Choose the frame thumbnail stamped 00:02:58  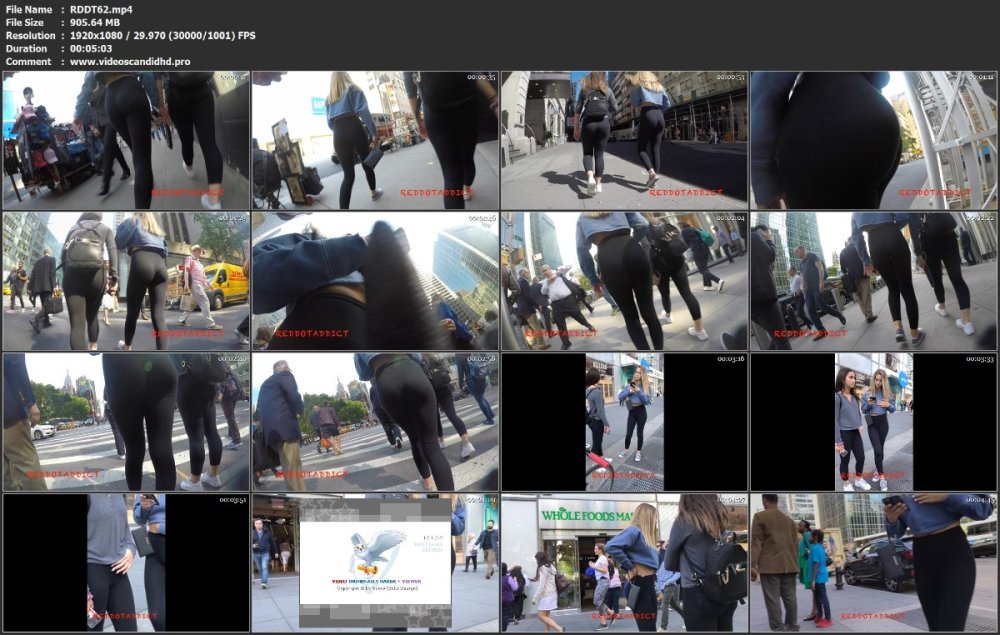(x=375, y=422)
